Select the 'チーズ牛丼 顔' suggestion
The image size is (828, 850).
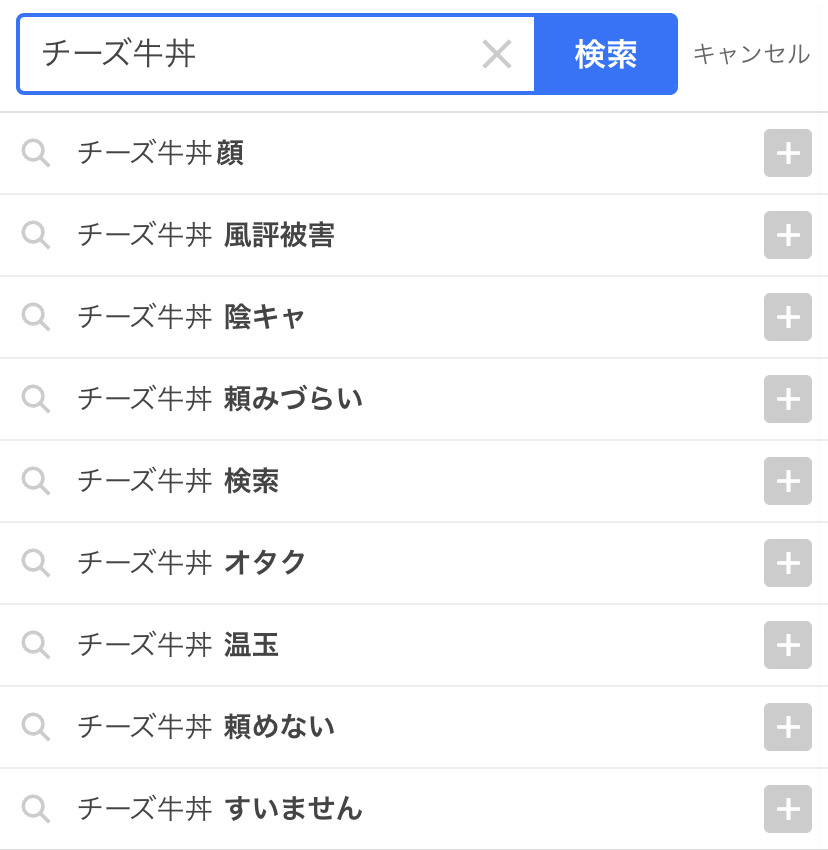click(x=161, y=153)
